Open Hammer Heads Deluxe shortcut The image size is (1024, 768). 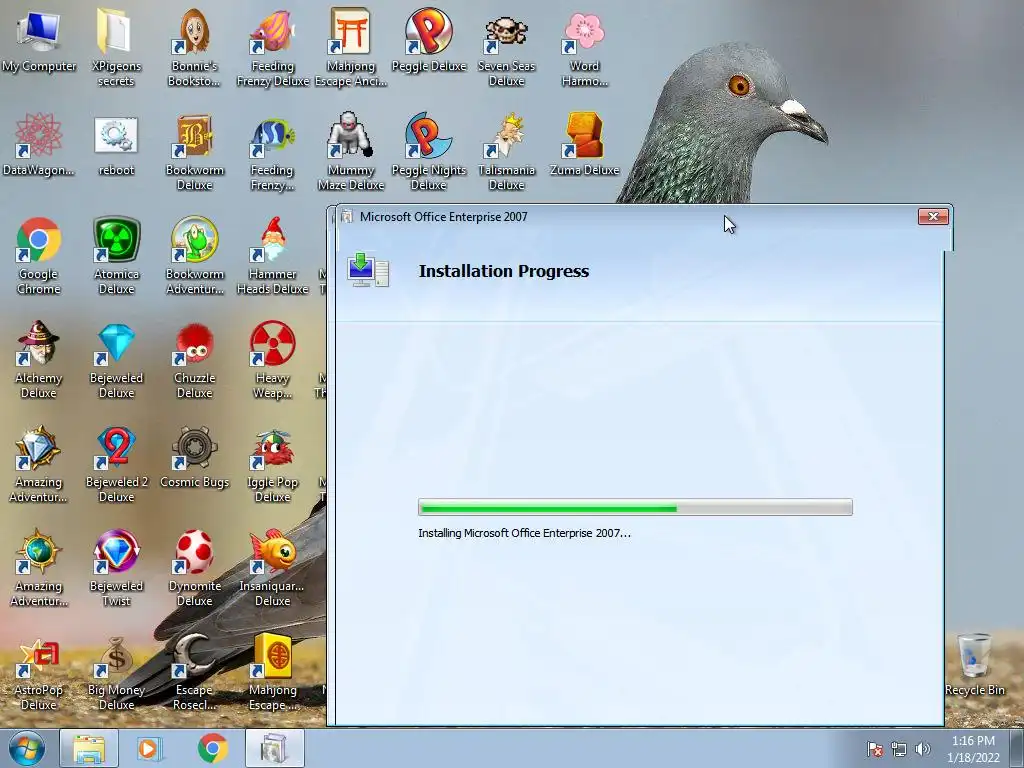click(x=272, y=256)
